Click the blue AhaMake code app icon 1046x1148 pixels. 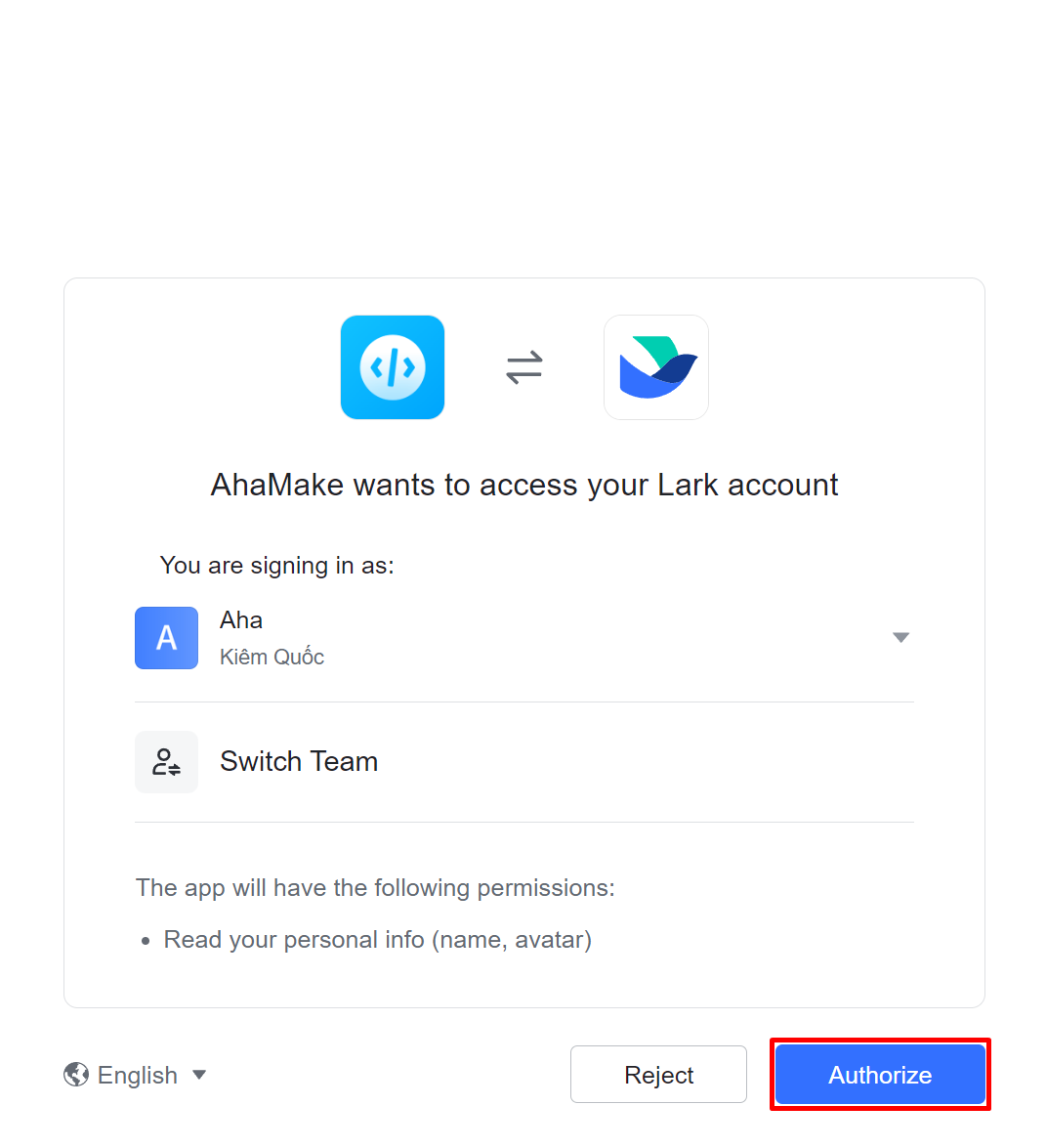(393, 366)
